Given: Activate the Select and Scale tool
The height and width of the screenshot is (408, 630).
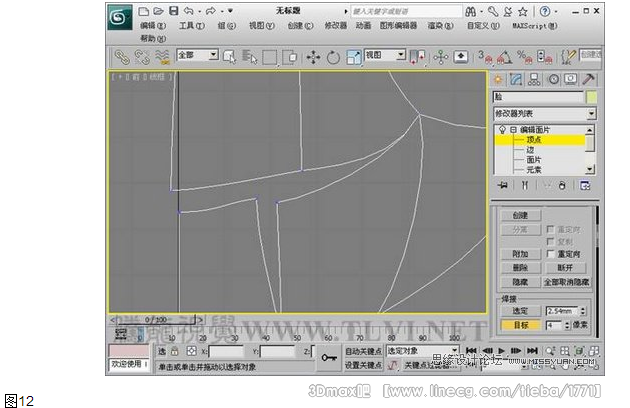Looking at the screenshot, I should click(354, 57).
